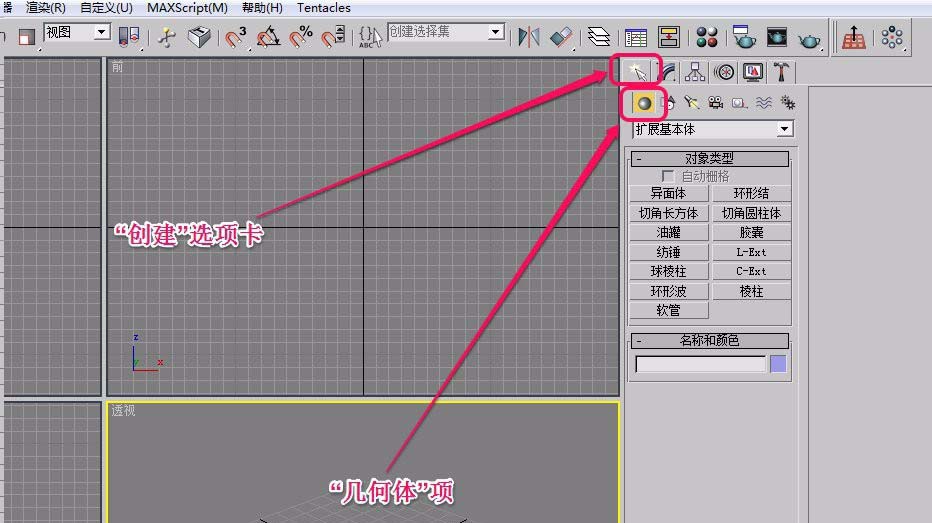Open the 帮助(H) menu
932x523 pixels.
(x=262, y=8)
